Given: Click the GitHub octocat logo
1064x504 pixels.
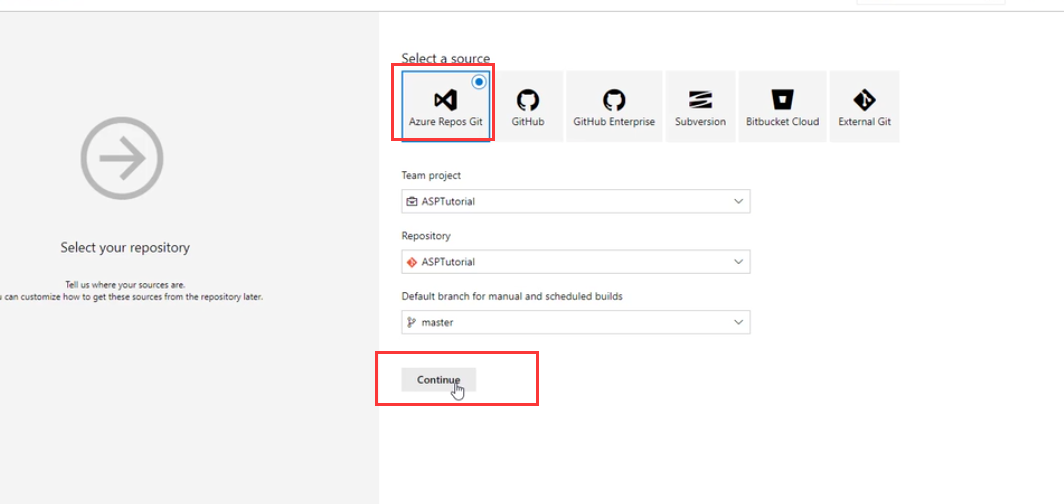Looking at the screenshot, I should coord(527,100).
